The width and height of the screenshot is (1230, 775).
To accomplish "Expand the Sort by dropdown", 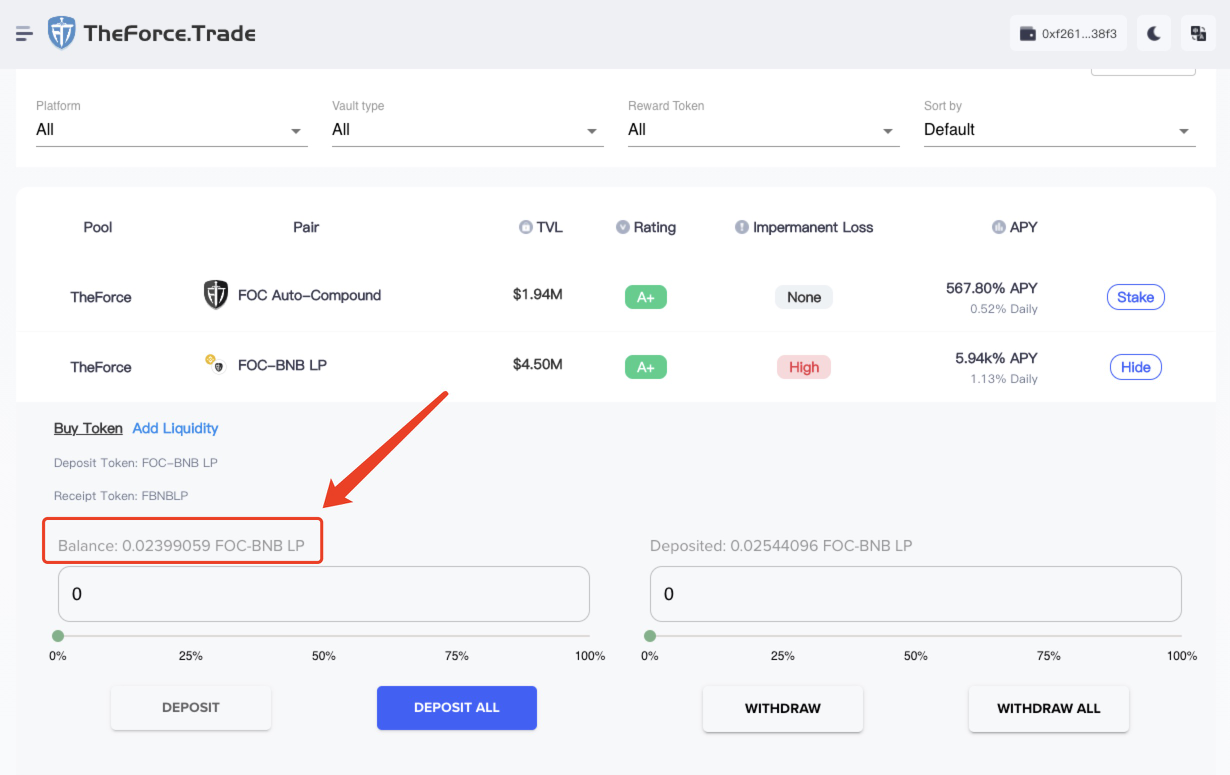I will [1059, 130].
